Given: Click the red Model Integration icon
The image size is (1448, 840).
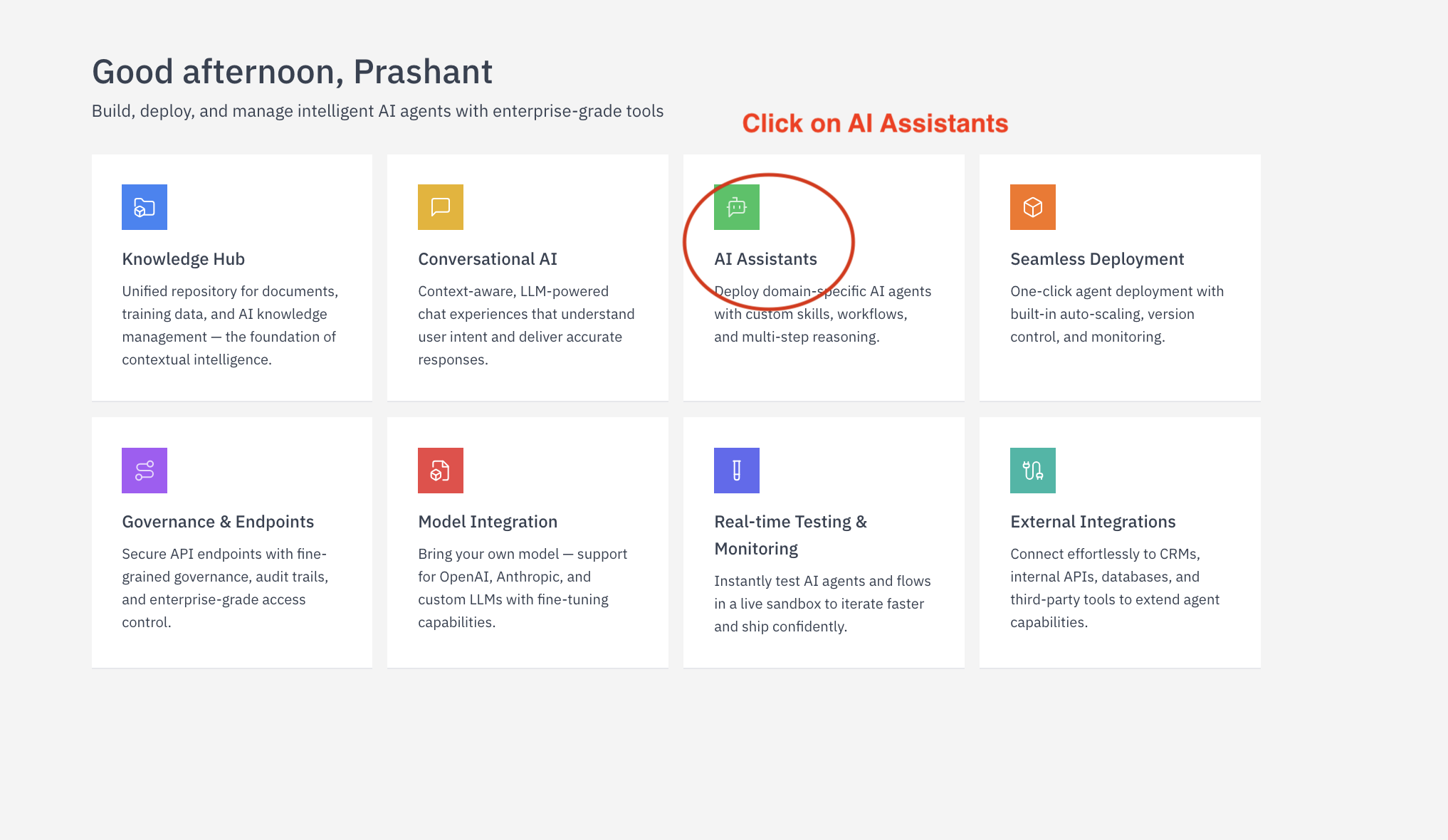Looking at the screenshot, I should [441, 471].
